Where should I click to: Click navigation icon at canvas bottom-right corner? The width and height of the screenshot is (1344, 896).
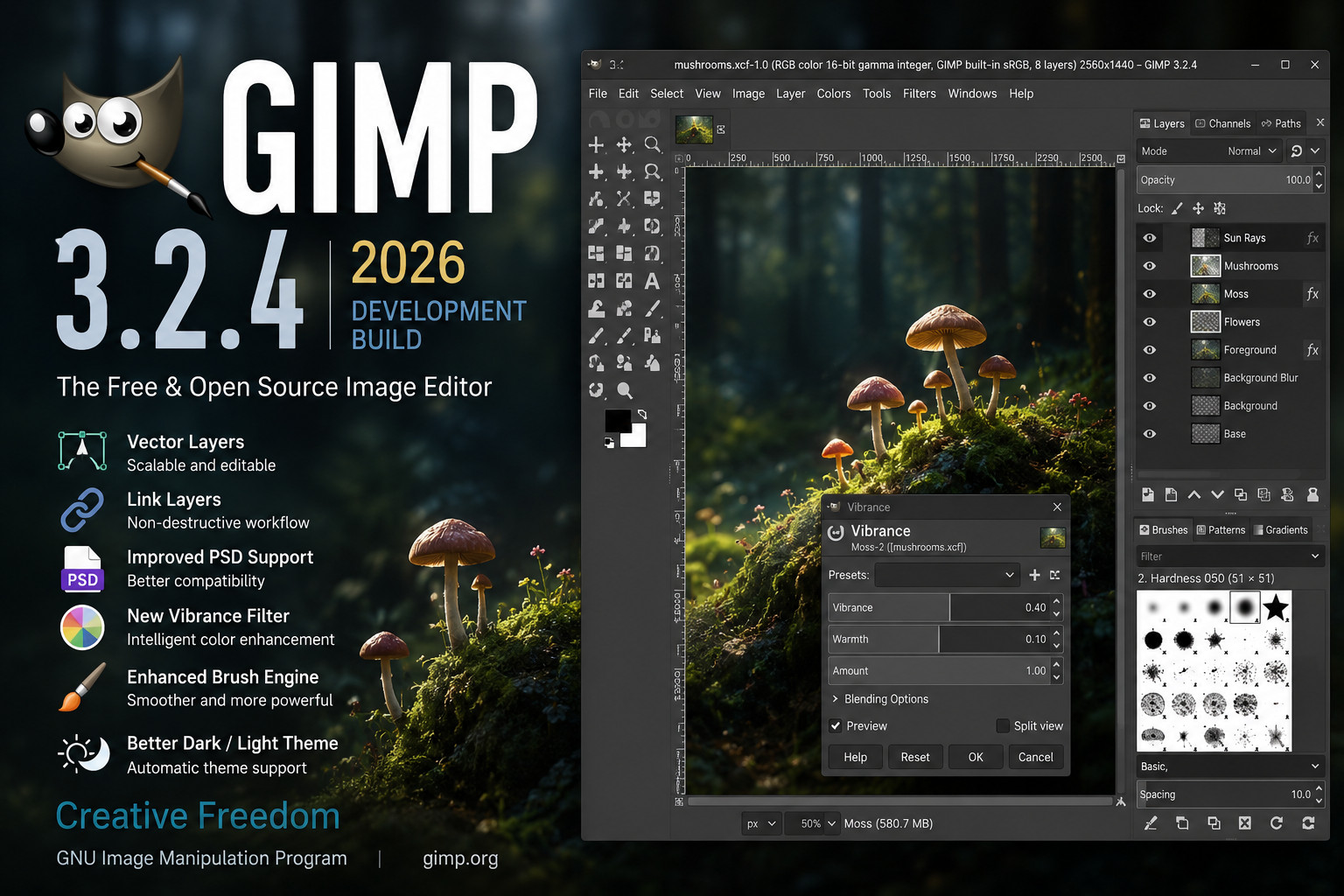(x=1121, y=801)
